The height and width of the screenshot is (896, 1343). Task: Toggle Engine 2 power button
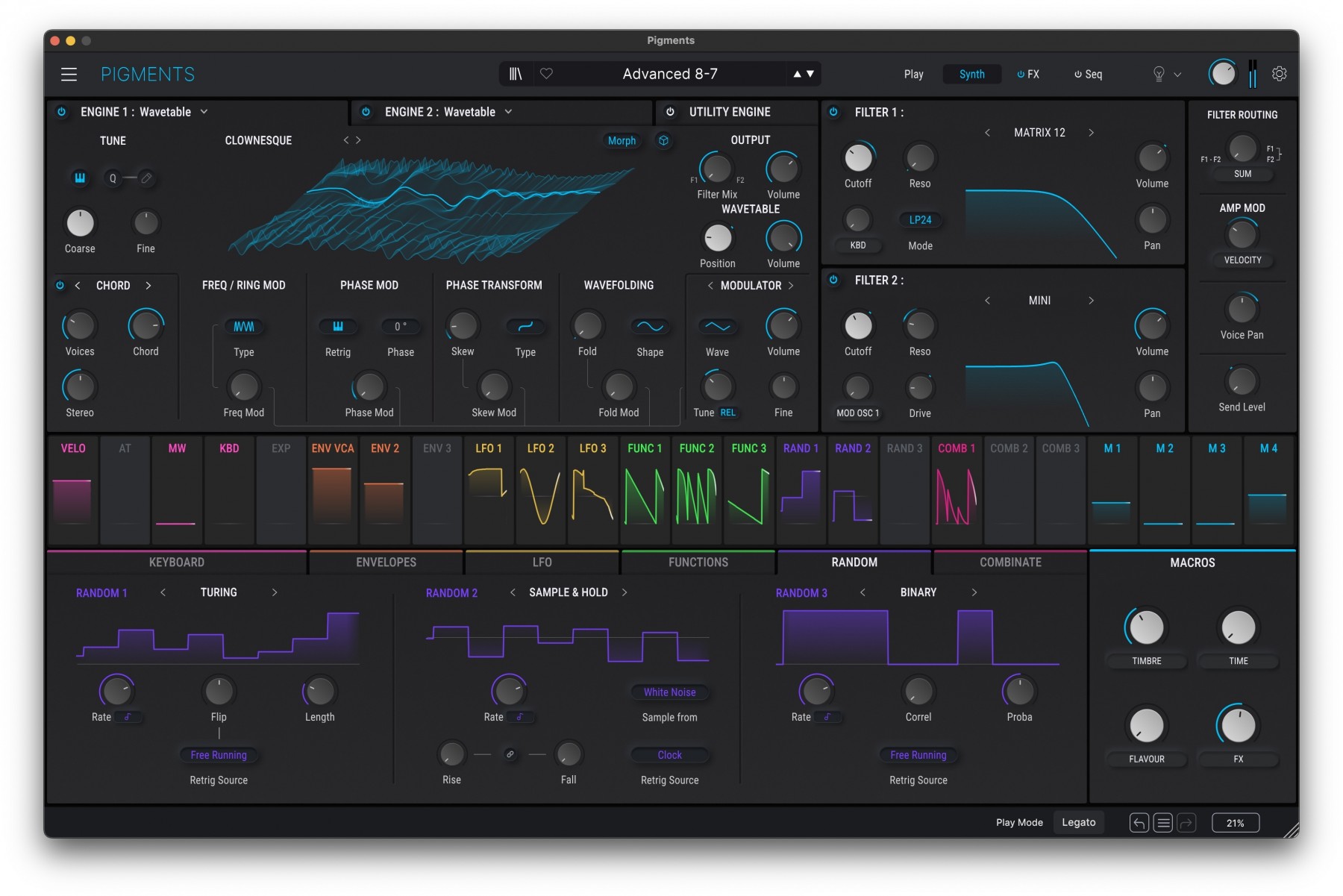pyautogui.click(x=366, y=112)
